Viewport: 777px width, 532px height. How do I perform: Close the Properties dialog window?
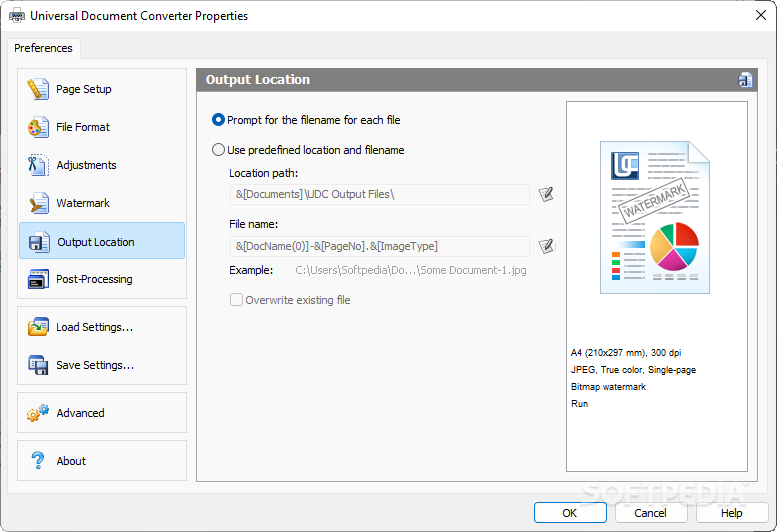[761, 15]
